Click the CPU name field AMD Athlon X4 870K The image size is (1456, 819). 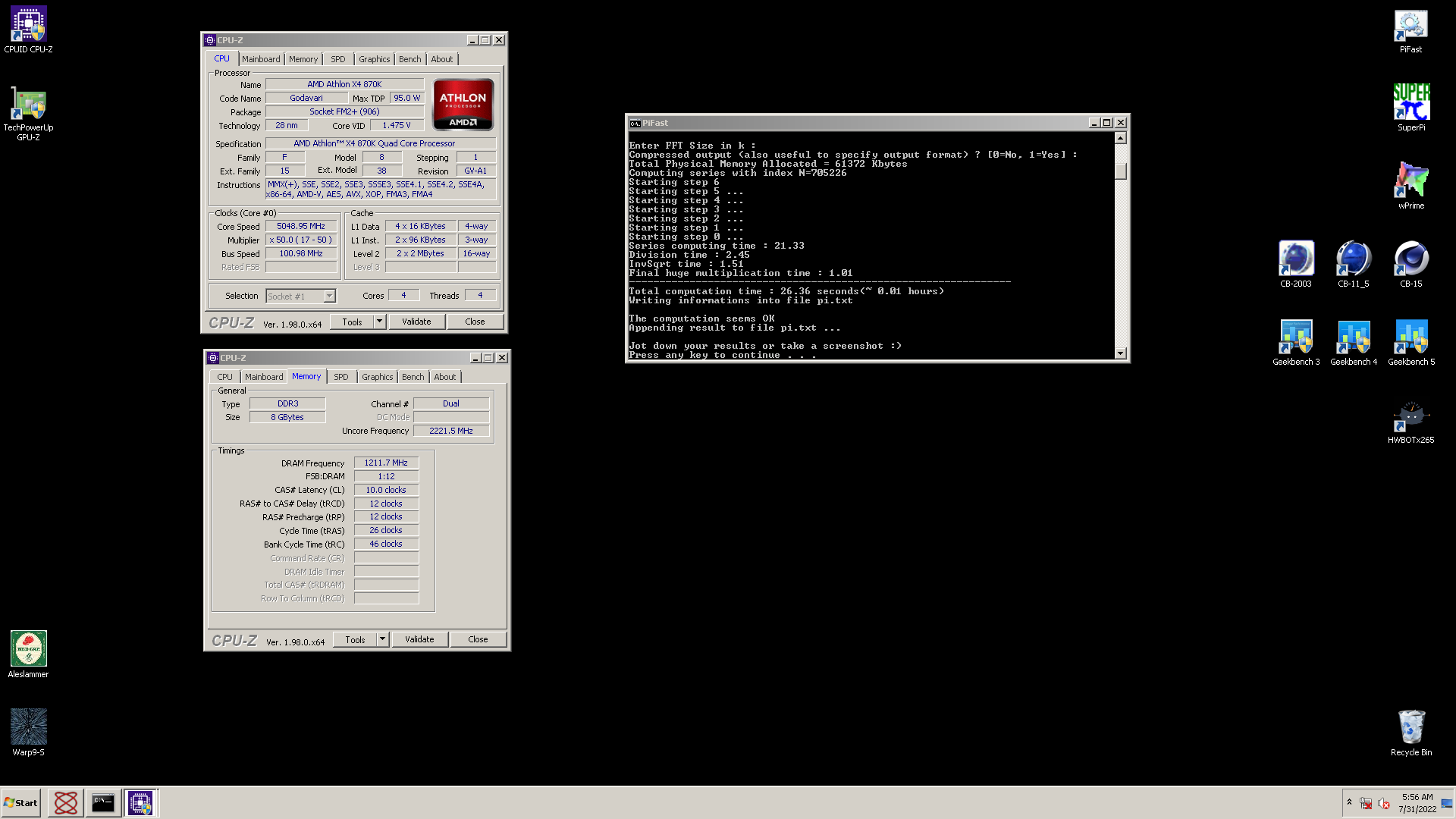pos(344,85)
